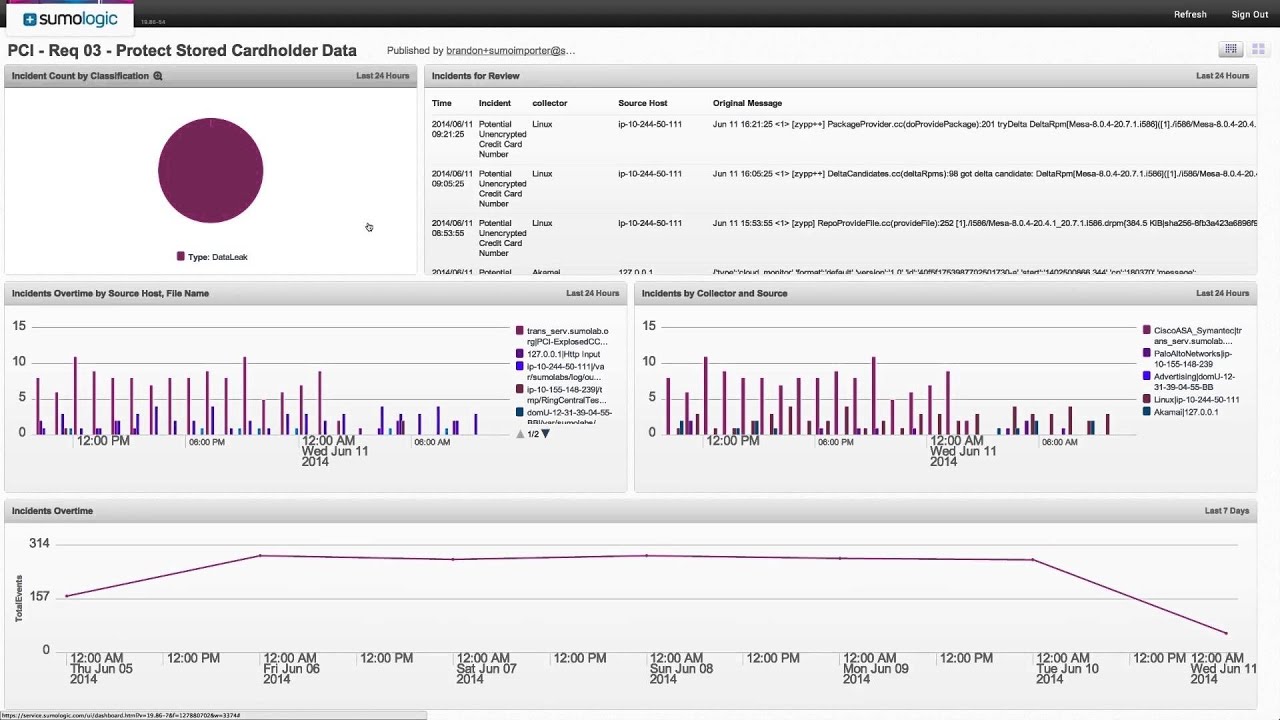1280x720 pixels.
Task: Toggle ip-10-155-148-239 RingCentral legend entry
Action: (x=563, y=395)
